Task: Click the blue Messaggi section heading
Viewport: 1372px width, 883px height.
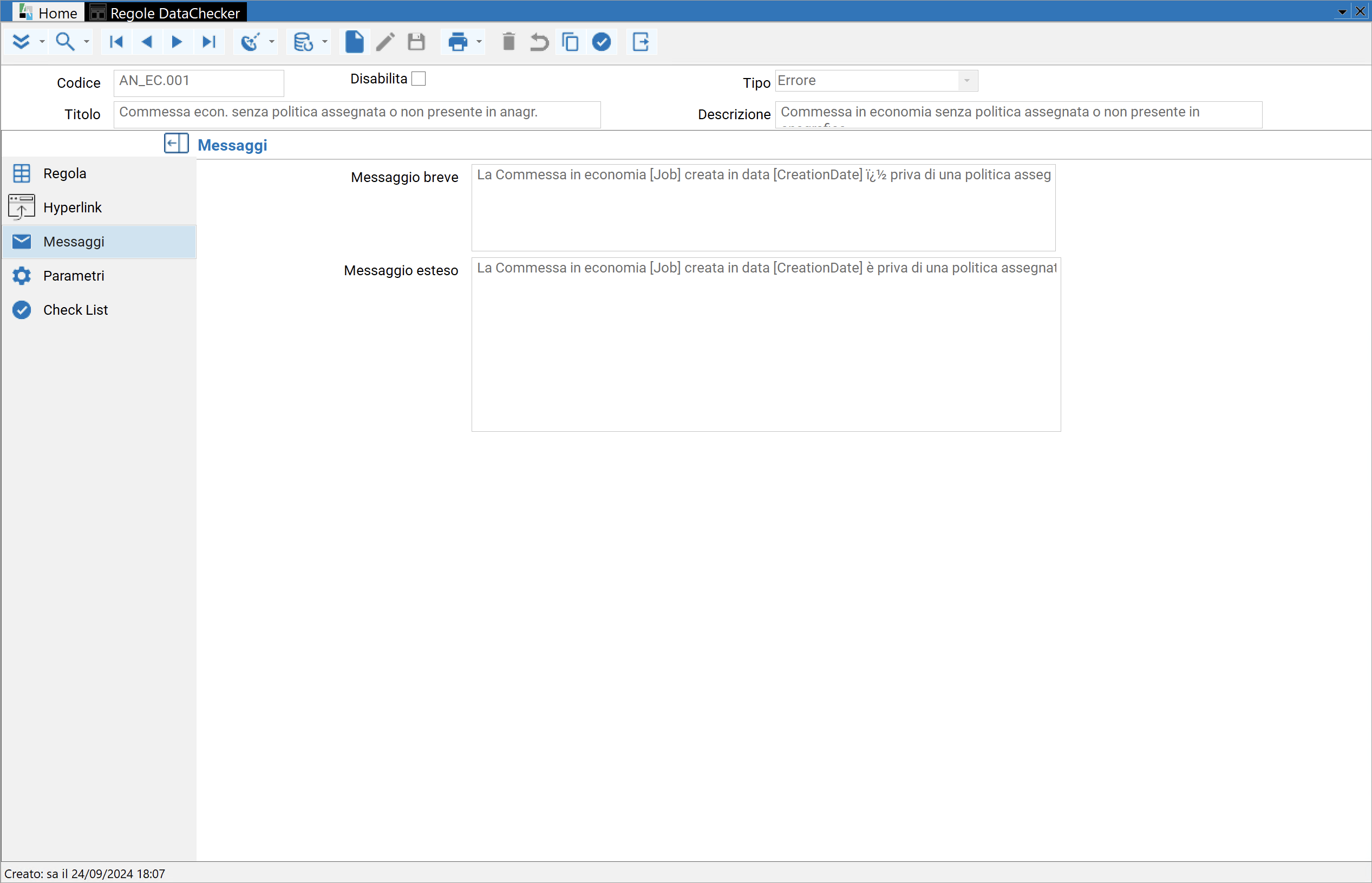Action: coord(232,145)
